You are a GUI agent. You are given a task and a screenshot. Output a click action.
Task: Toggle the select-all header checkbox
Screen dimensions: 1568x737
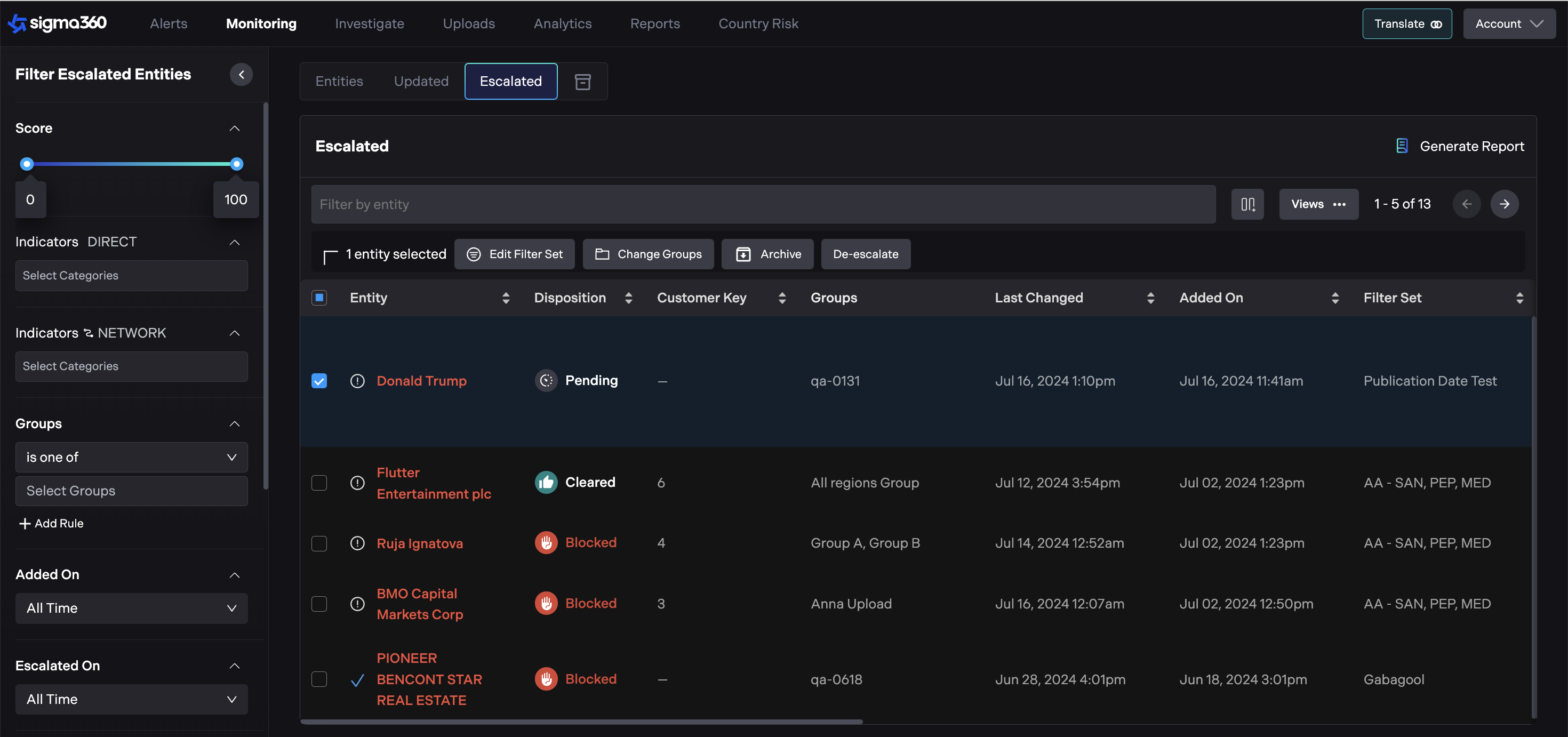pos(319,298)
